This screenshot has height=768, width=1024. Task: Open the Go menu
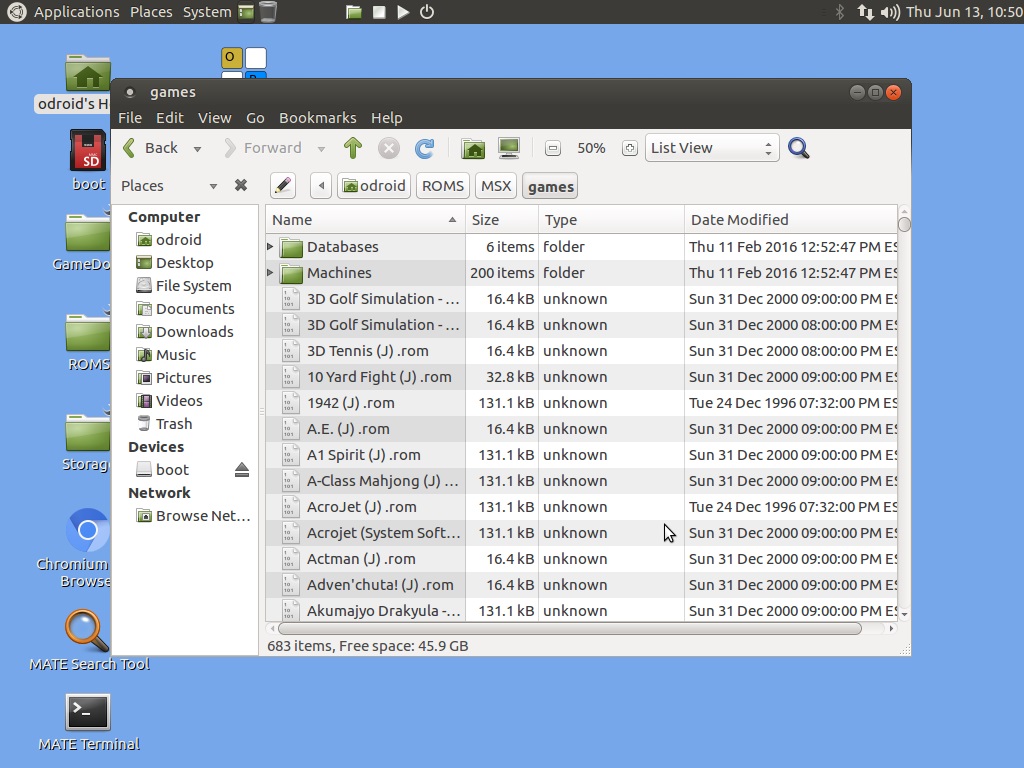(255, 118)
